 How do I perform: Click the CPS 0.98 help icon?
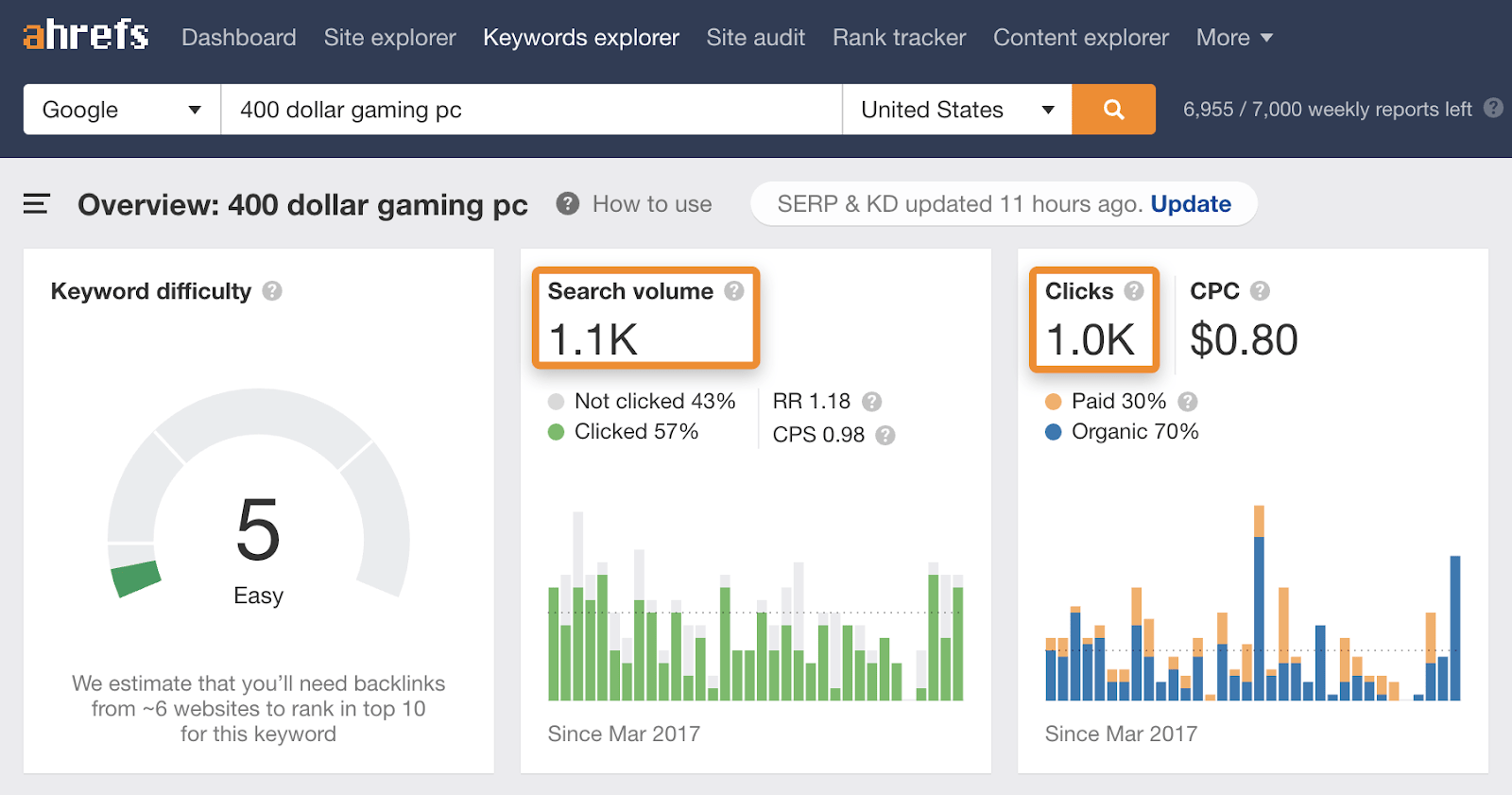coord(885,435)
